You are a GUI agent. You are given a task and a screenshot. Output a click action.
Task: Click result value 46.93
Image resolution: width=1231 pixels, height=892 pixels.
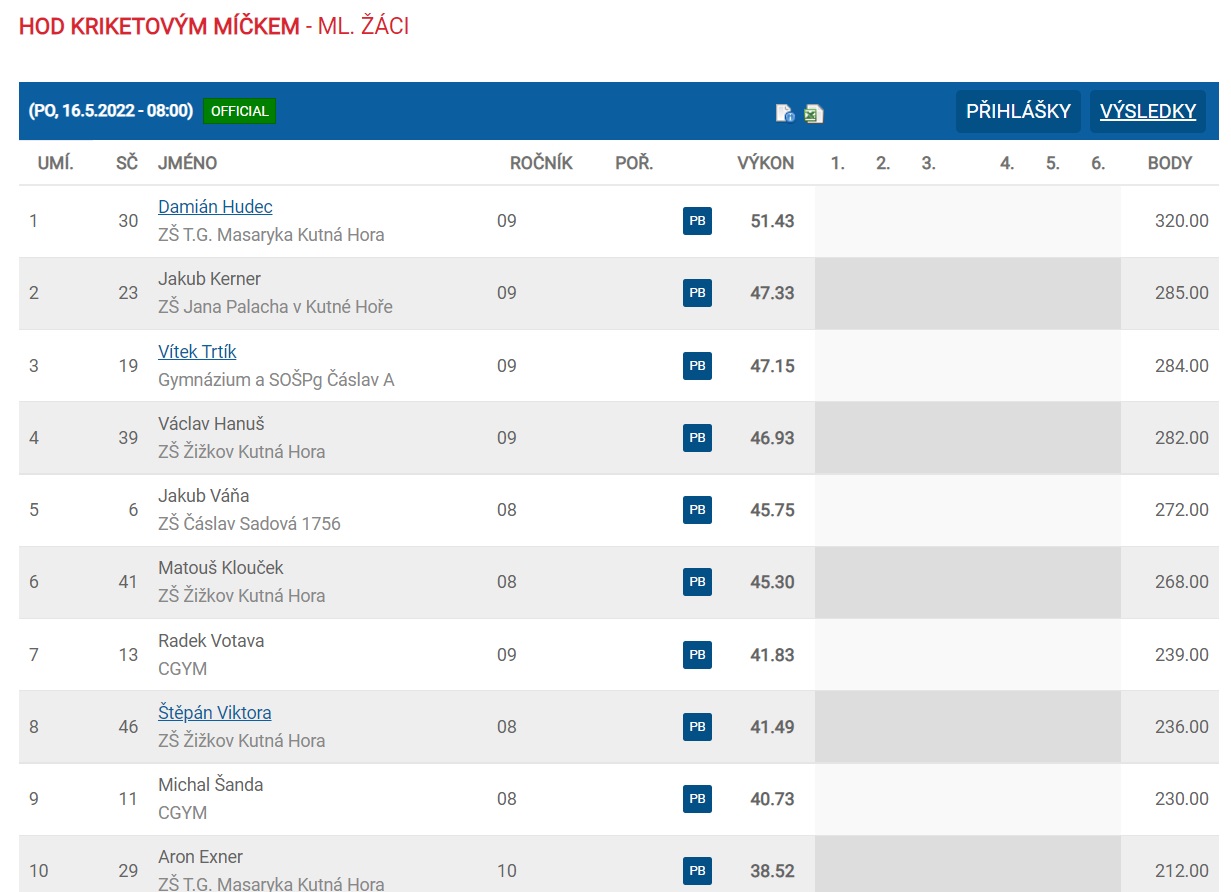[772, 438]
